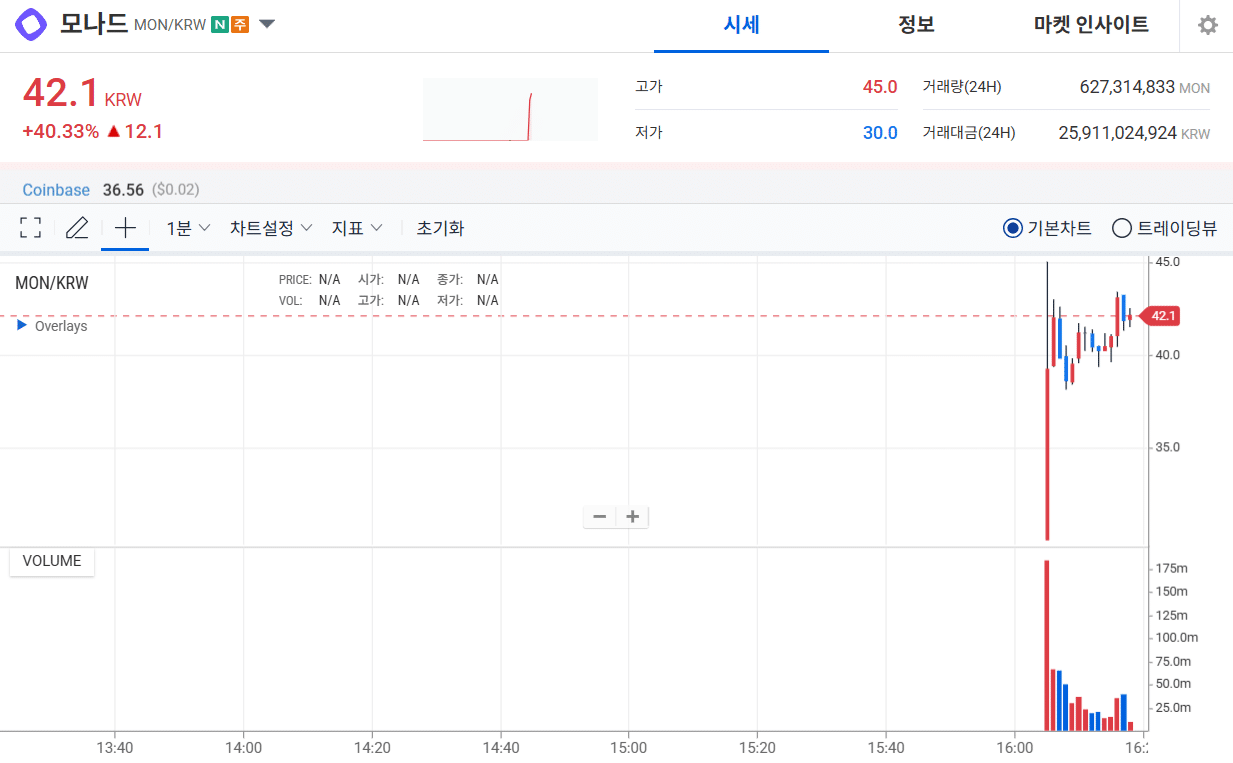1233x763 pixels.
Task: Click the 14:20 time axis label
Action: (x=372, y=747)
